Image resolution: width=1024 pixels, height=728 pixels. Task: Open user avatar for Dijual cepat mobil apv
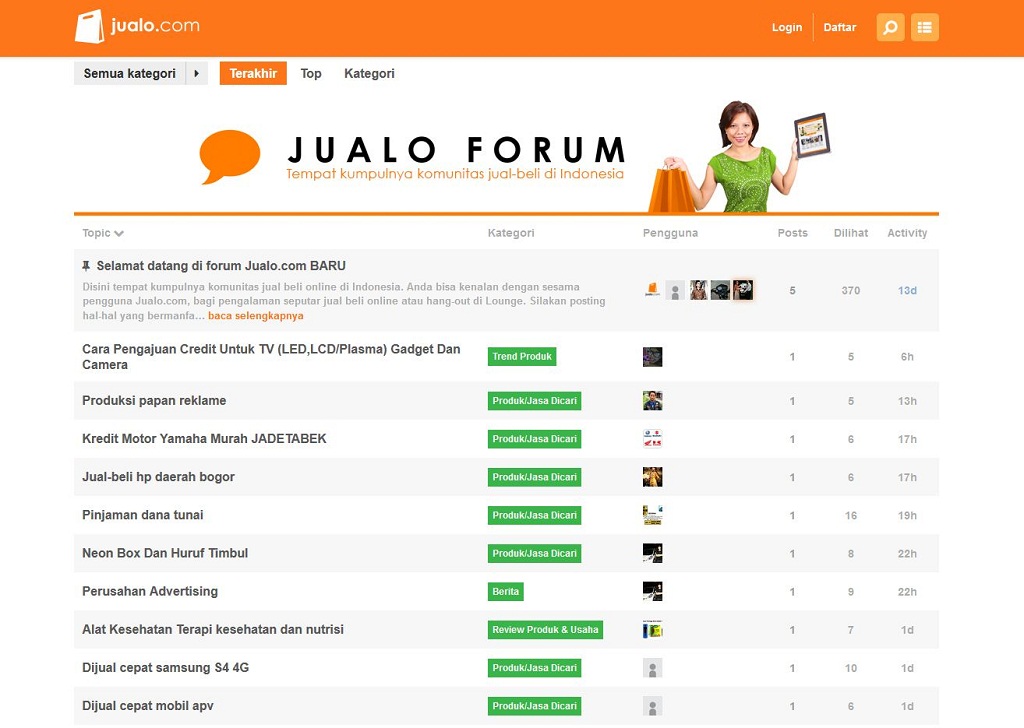(x=652, y=706)
